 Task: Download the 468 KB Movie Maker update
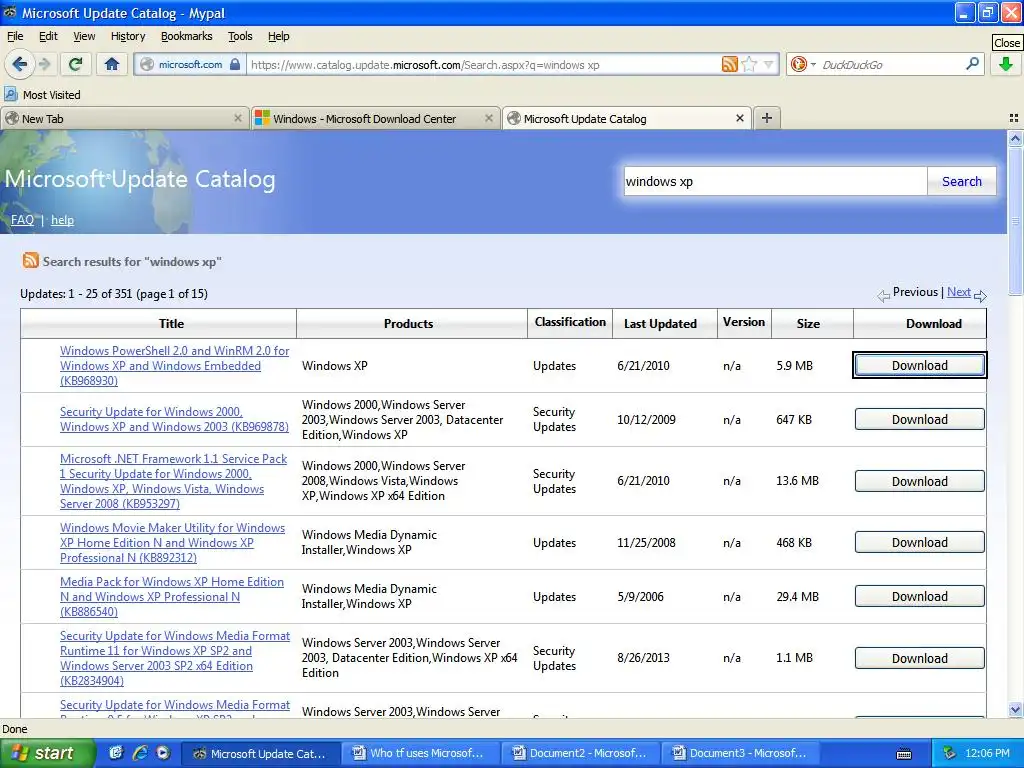[x=920, y=543]
